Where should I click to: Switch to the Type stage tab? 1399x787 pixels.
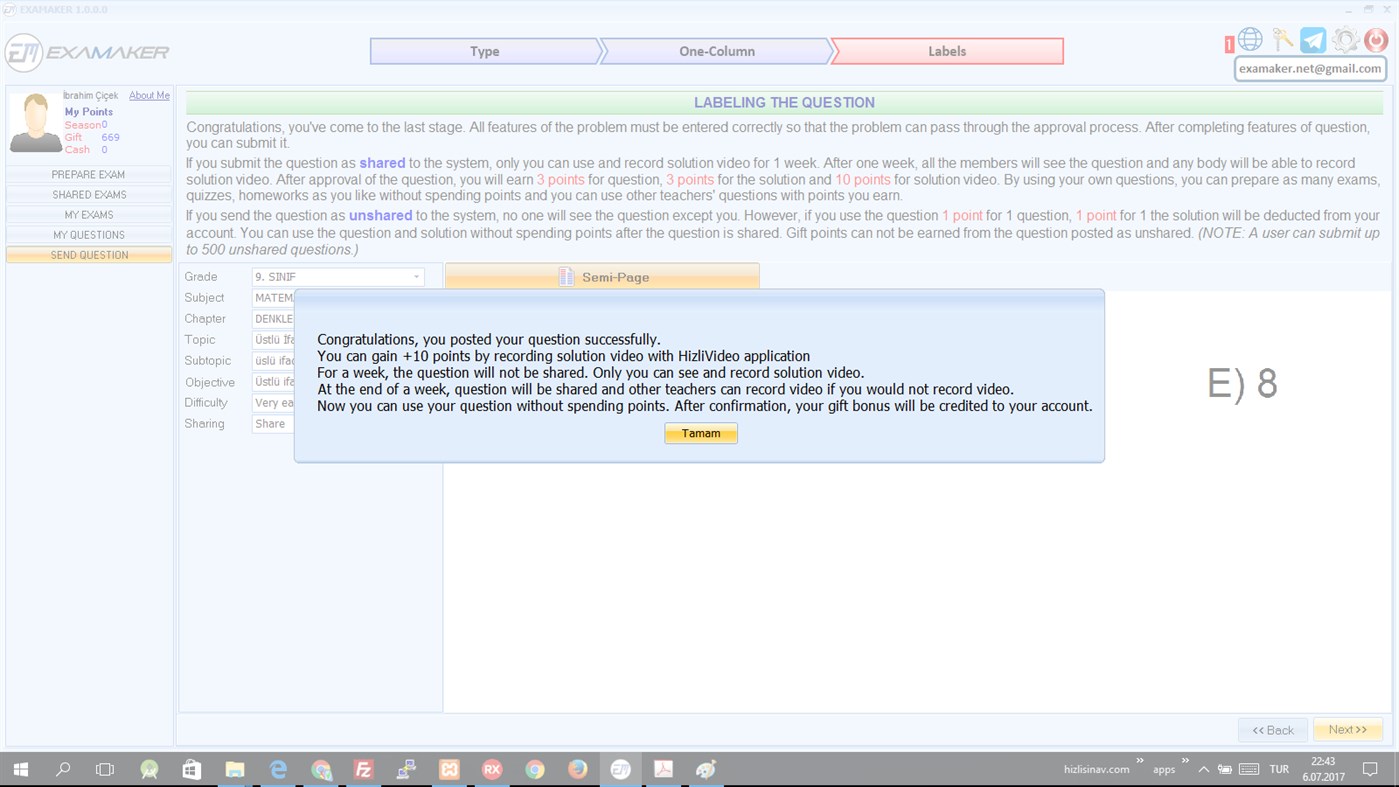coord(487,50)
